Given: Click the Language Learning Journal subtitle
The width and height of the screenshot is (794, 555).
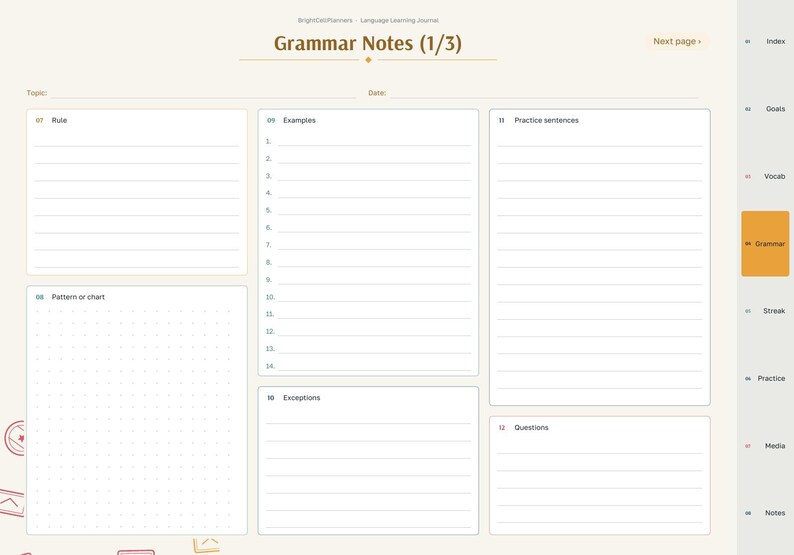Looking at the screenshot, I should point(400,21).
